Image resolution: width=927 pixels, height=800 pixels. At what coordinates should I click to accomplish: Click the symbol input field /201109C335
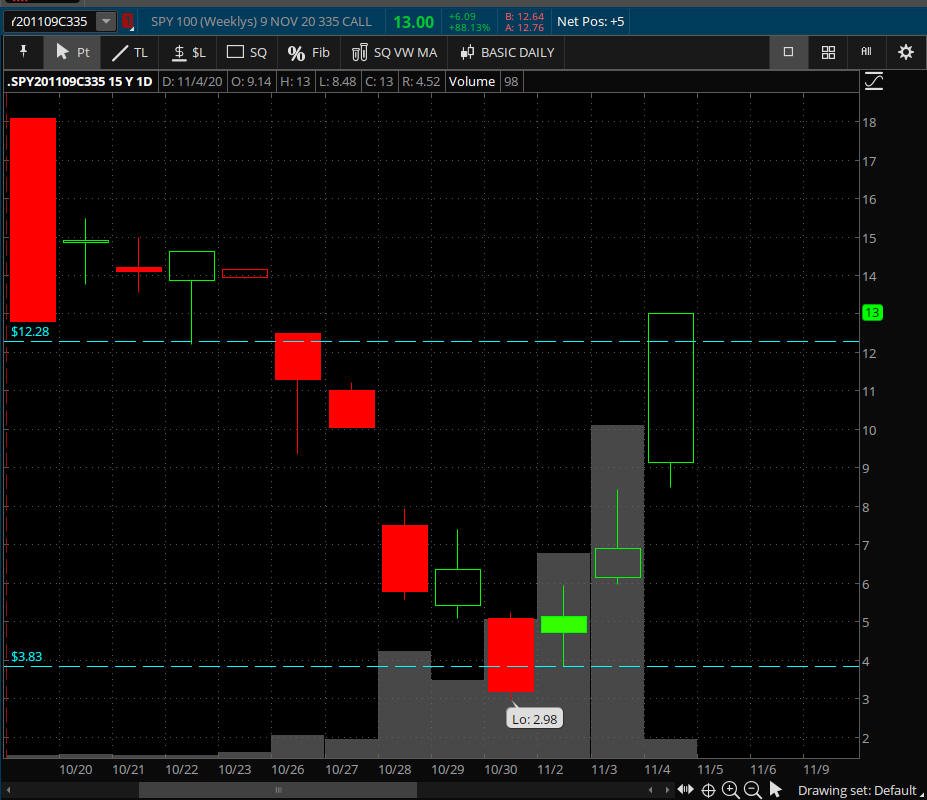48,21
